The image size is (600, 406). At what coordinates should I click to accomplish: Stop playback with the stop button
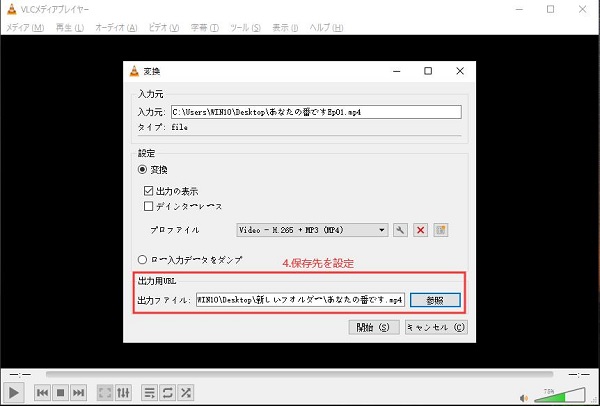point(60,393)
